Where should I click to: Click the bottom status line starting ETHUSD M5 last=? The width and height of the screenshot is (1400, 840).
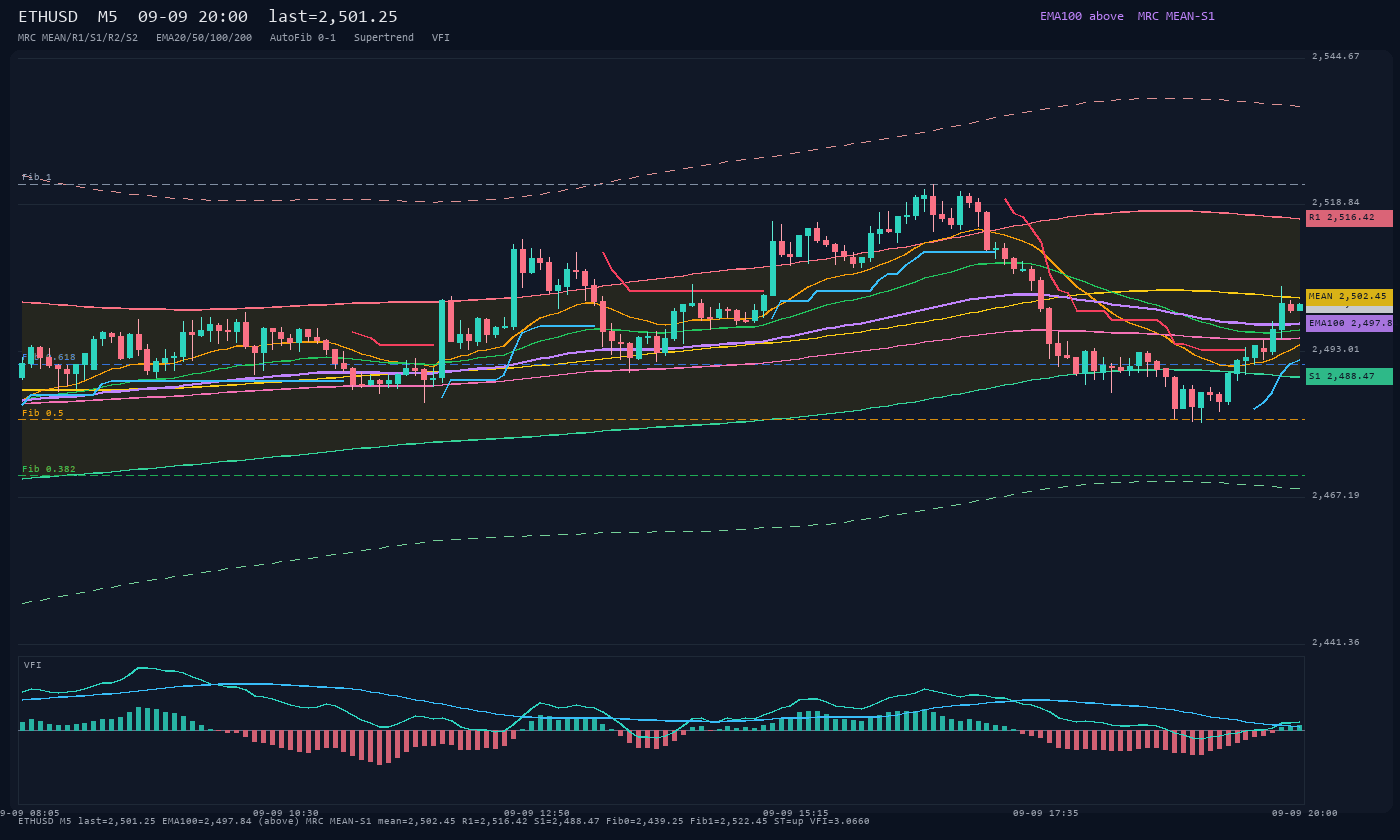click(444, 822)
